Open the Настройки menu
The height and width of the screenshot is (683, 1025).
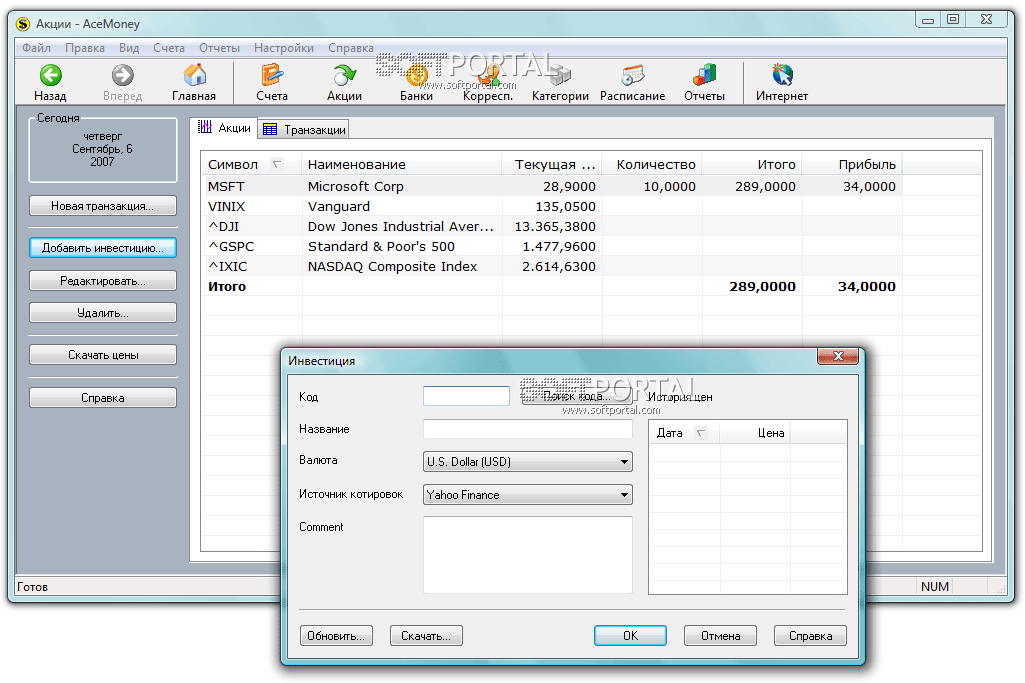click(x=284, y=48)
